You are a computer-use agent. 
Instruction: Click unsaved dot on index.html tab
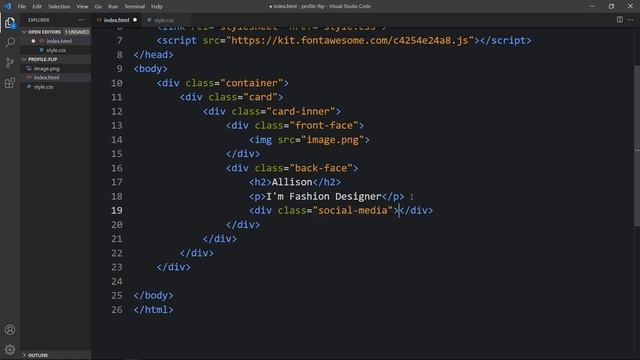135,20
